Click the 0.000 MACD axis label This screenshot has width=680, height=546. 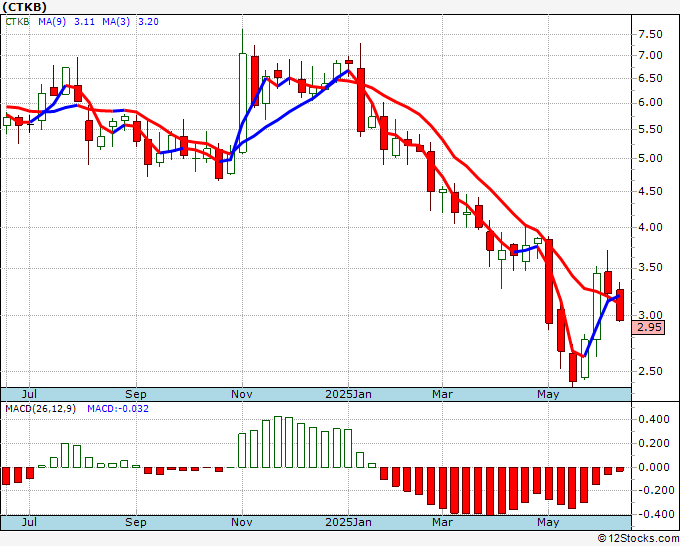click(x=654, y=468)
